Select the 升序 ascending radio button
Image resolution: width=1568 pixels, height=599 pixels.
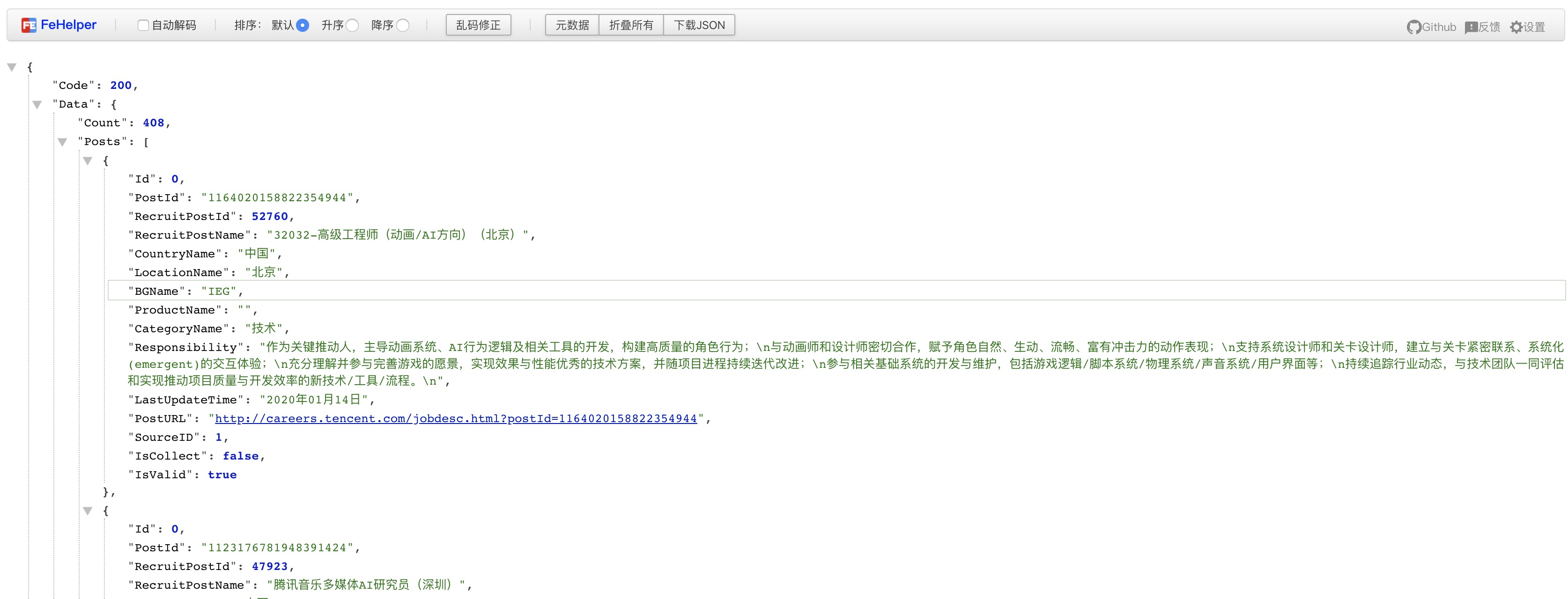pyautogui.click(x=353, y=25)
